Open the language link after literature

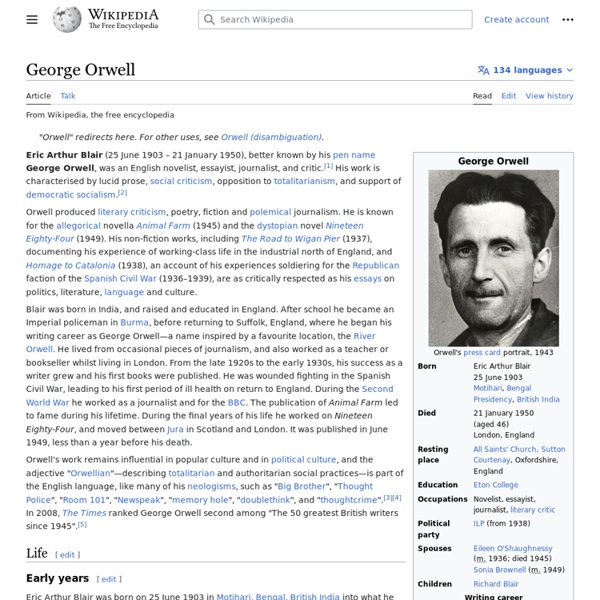(x=124, y=292)
